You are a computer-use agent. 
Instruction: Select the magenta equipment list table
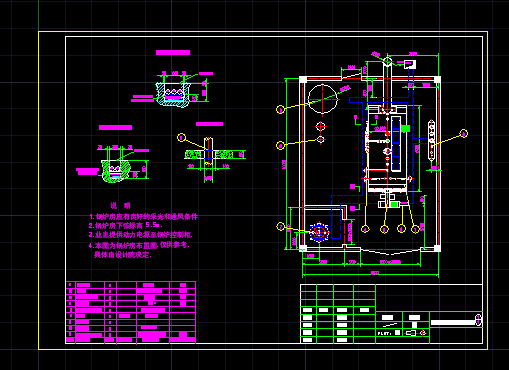click(131, 312)
